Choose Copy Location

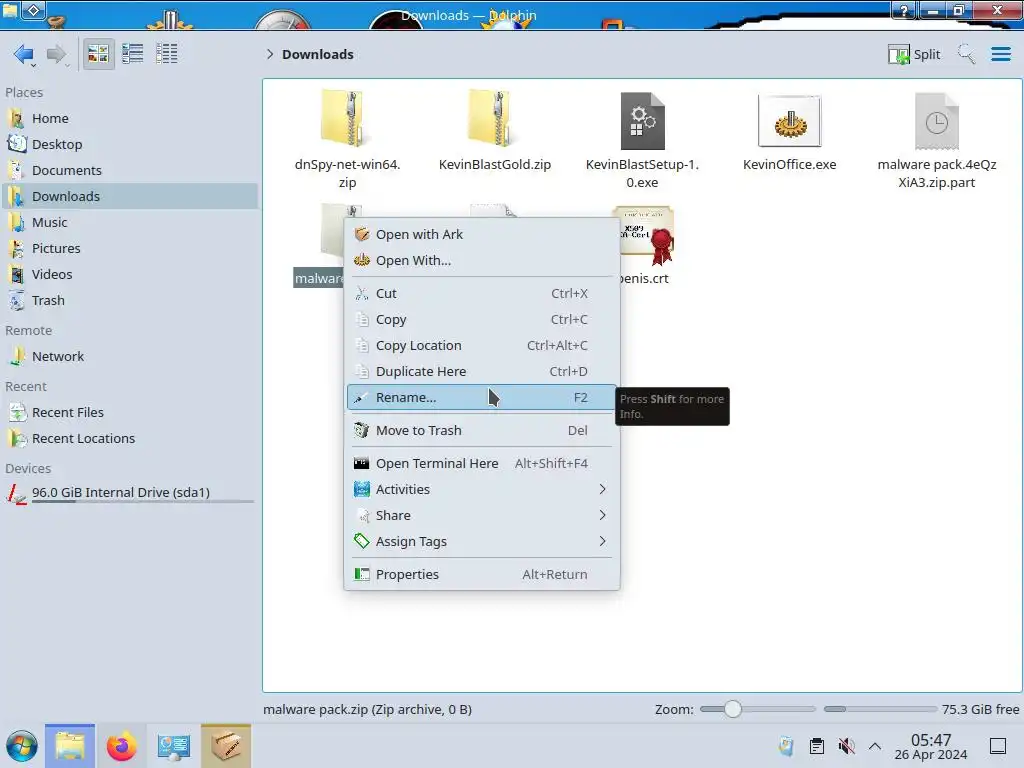coord(481,346)
